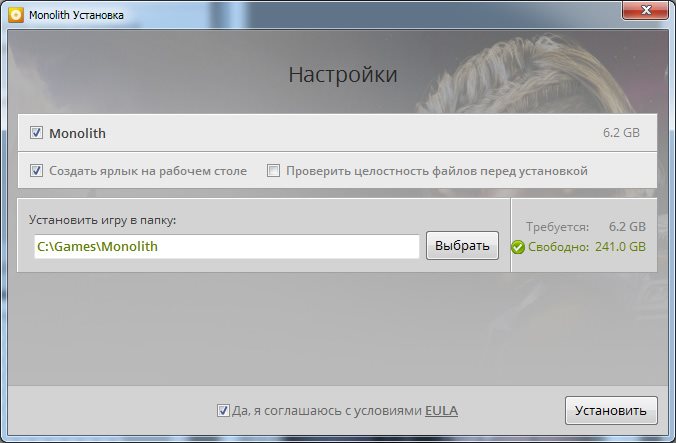Click the bold 'Monolith' component label
This screenshot has height=443, width=676.
click(77, 133)
